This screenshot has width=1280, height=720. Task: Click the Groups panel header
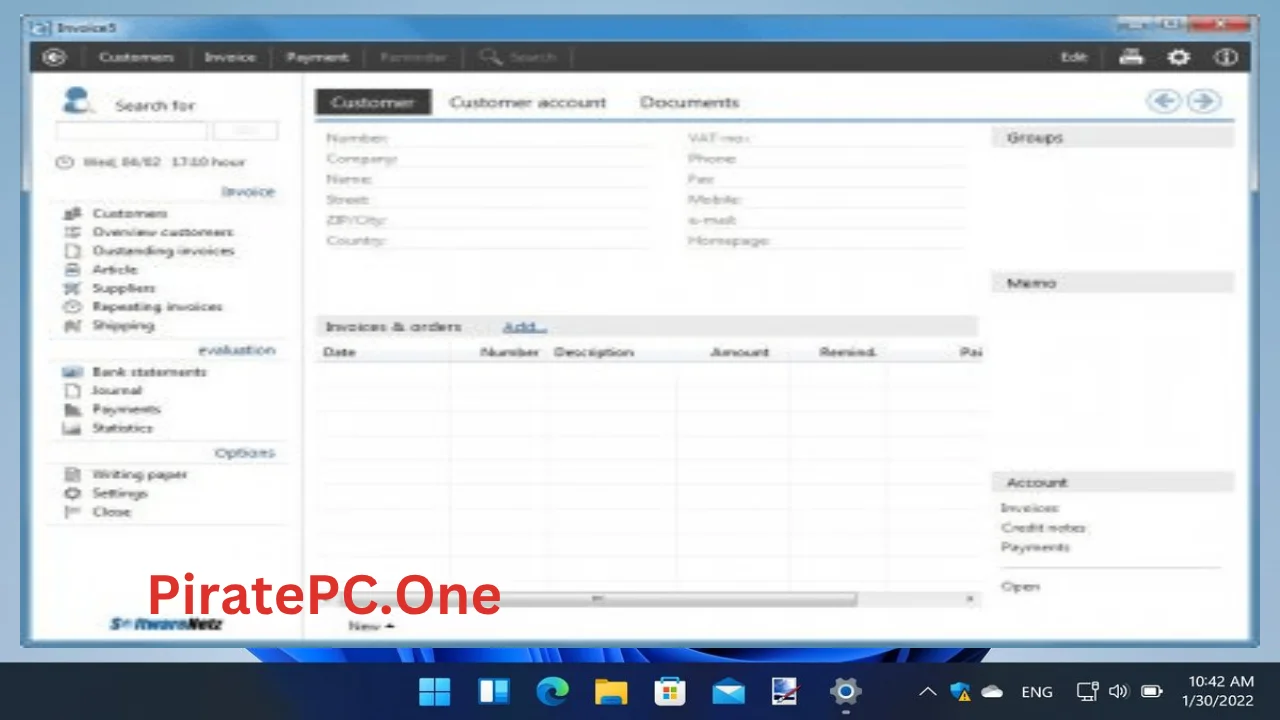1113,138
